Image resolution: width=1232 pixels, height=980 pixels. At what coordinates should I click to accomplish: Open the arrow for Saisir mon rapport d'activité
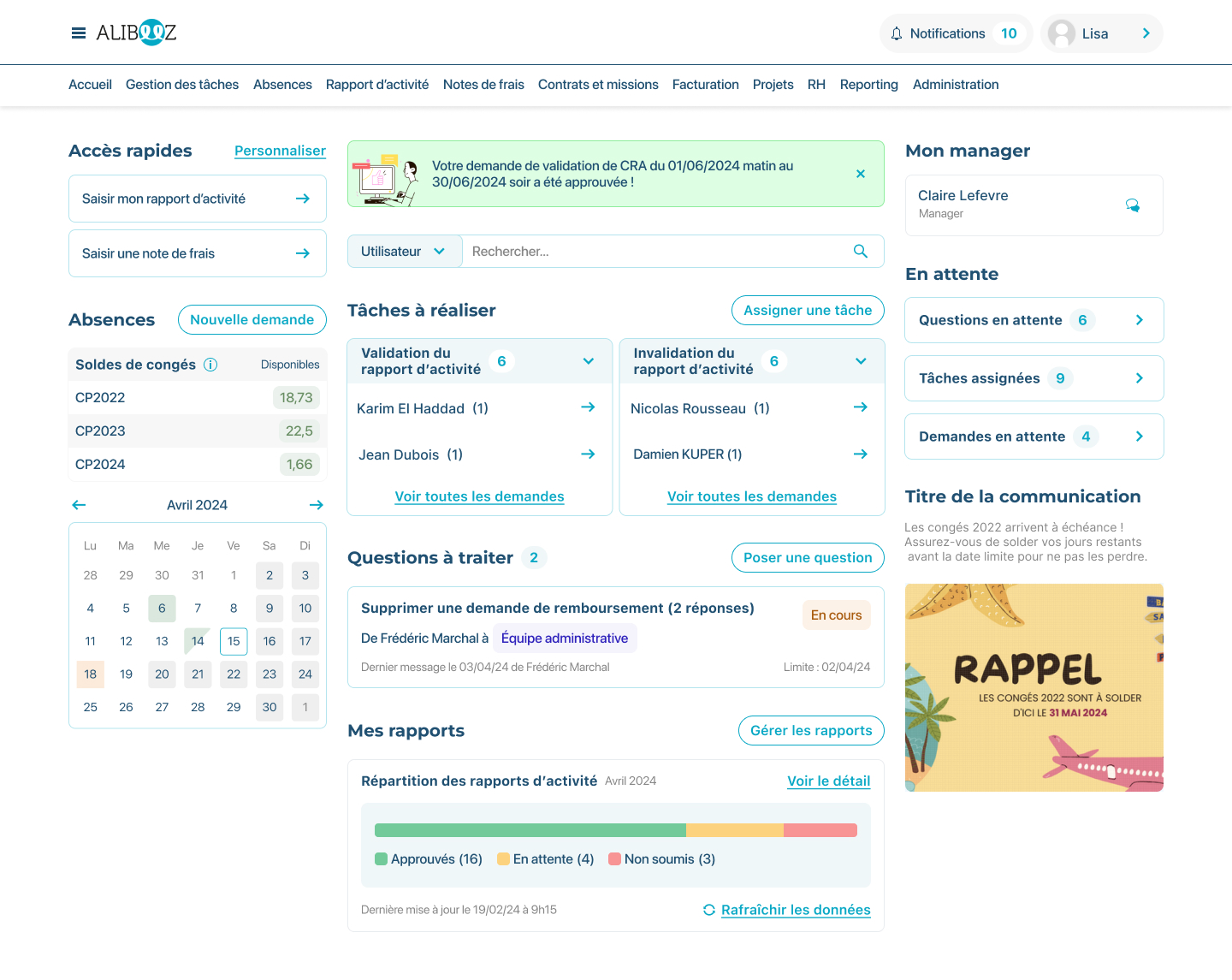click(x=303, y=199)
